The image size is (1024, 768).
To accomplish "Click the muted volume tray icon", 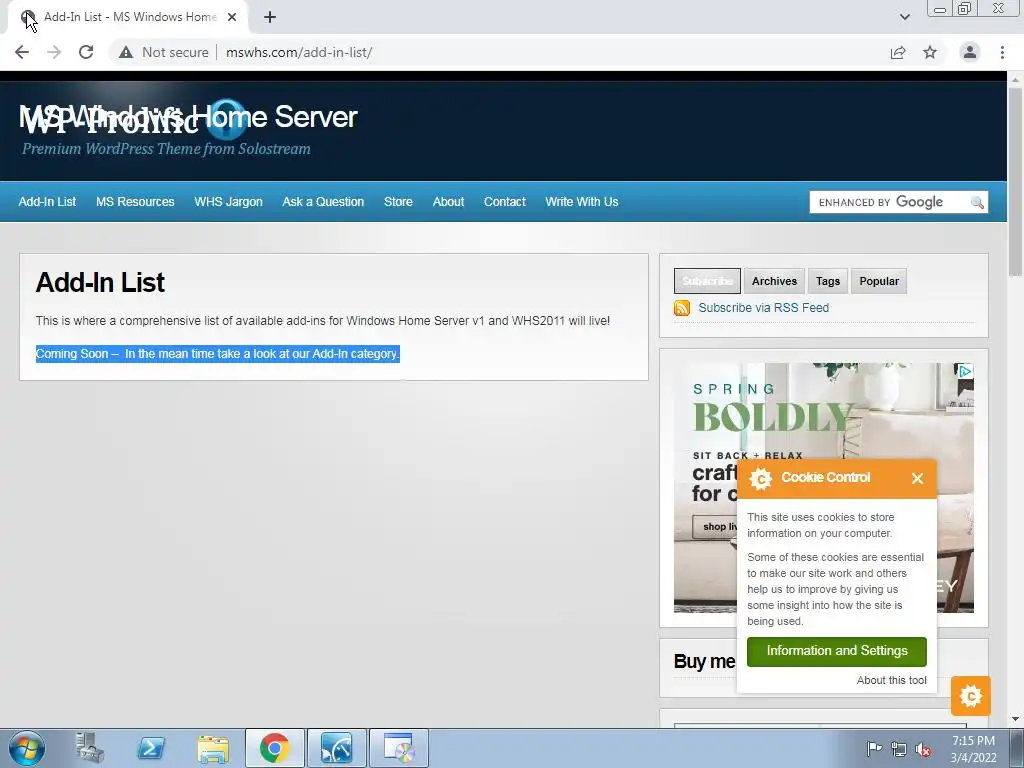I will (923, 749).
